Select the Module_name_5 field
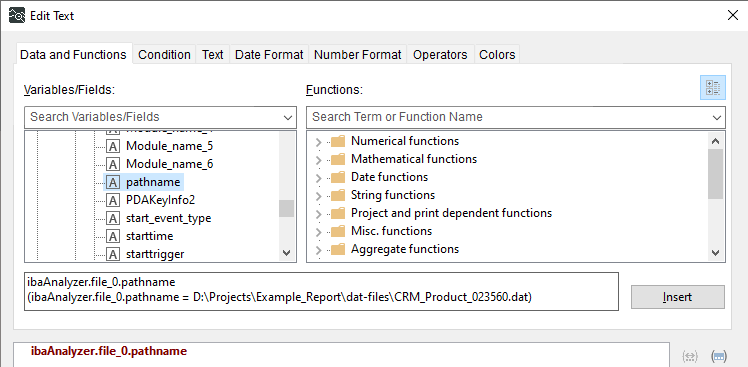Image resolution: width=748 pixels, height=367 pixels. pos(169,146)
